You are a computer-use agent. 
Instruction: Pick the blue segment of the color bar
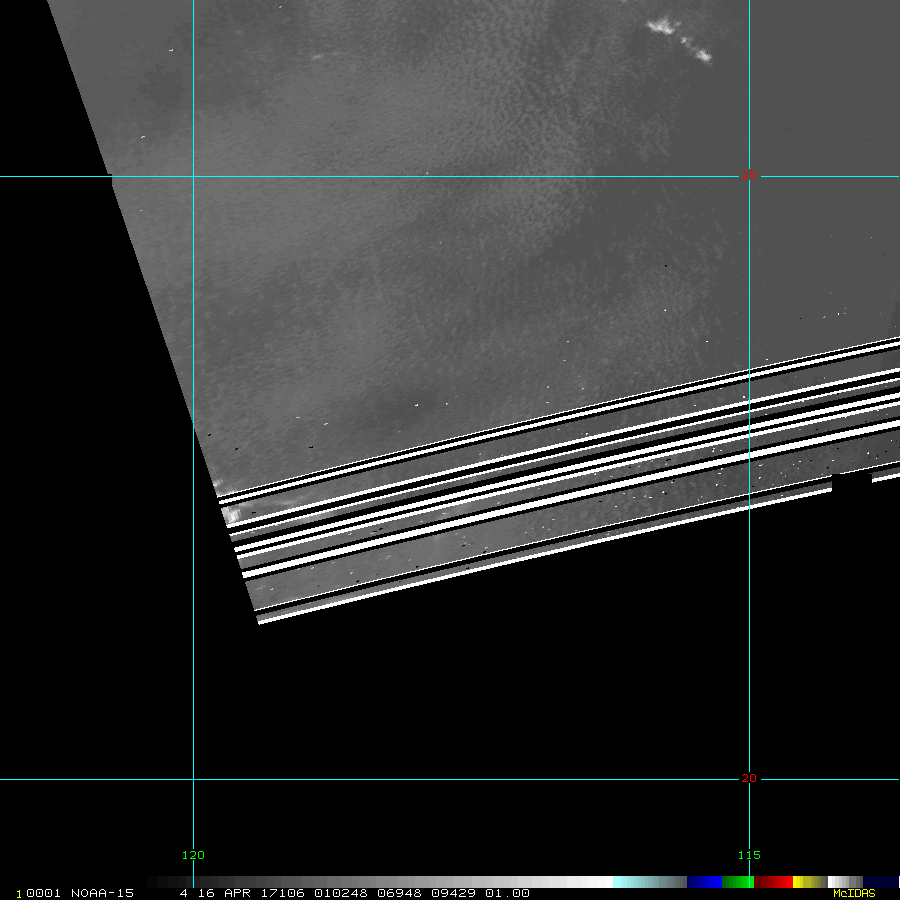click(704, 882)
